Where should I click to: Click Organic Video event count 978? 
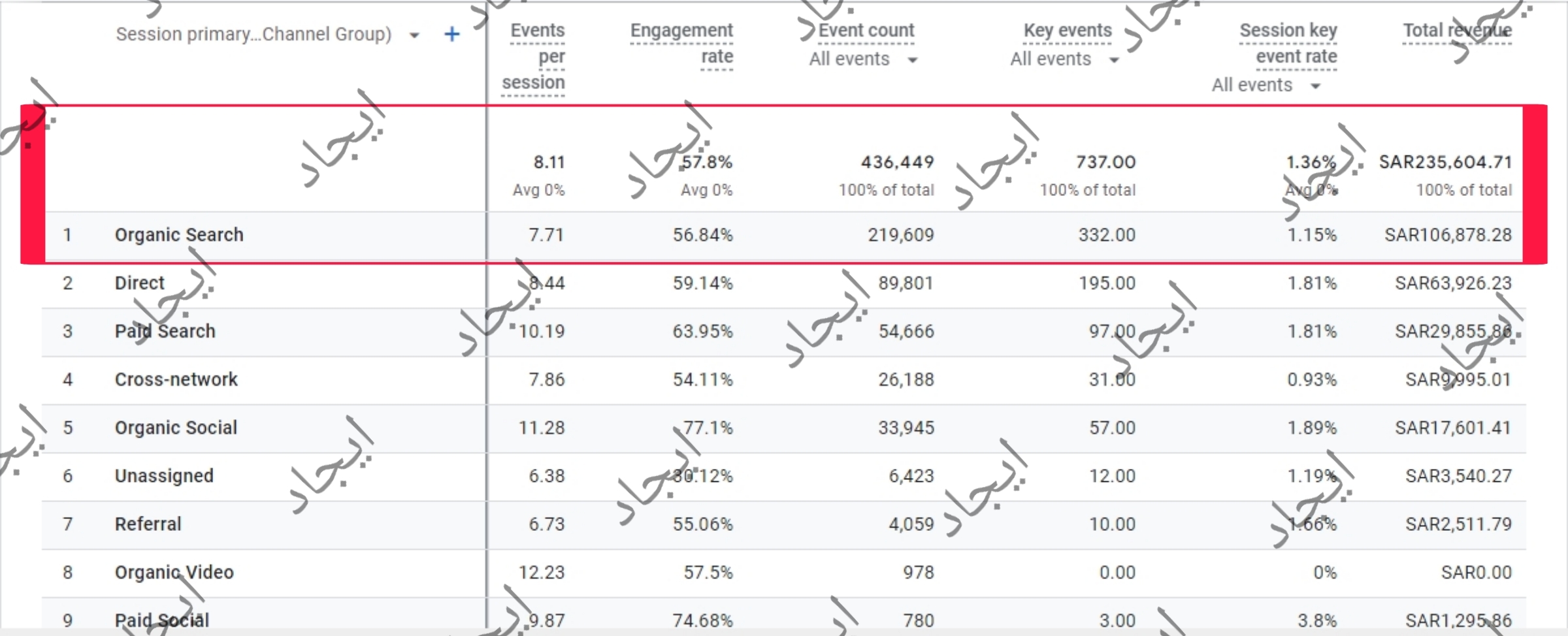tap(919, 573)
